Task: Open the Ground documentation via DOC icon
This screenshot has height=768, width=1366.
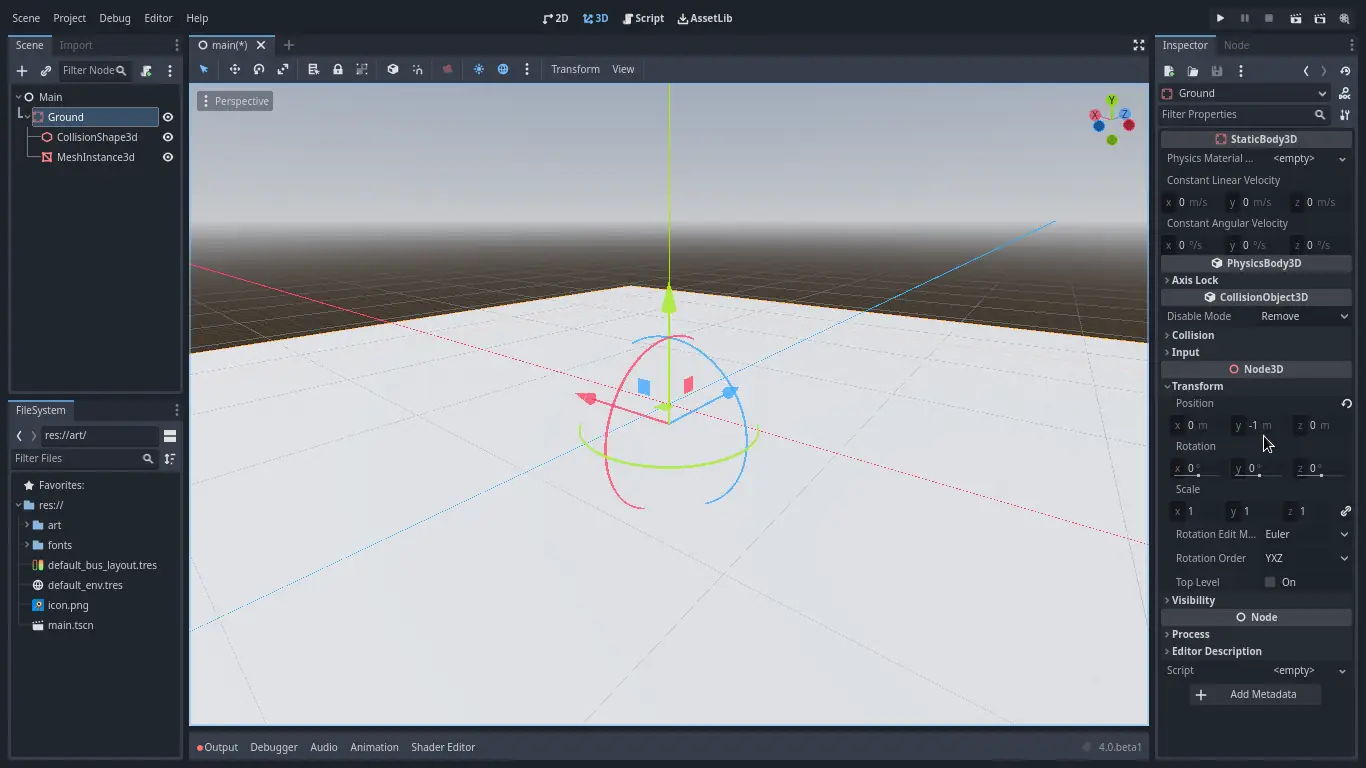Action: [x=1344, y=93]
